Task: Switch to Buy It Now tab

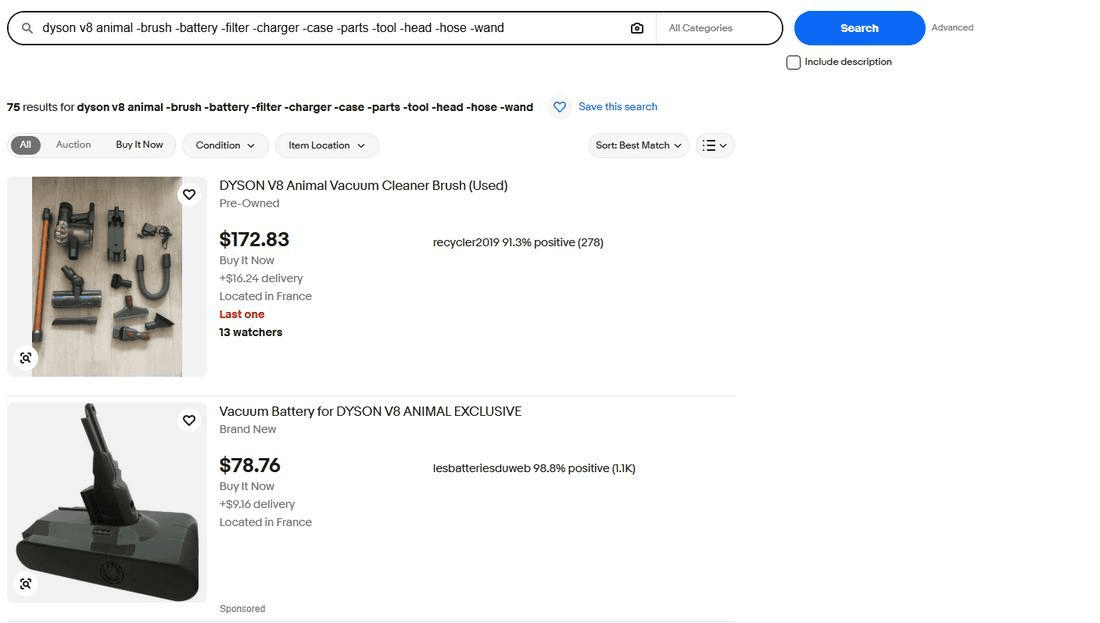Action: pyautogui.click(x=140, y=145)
